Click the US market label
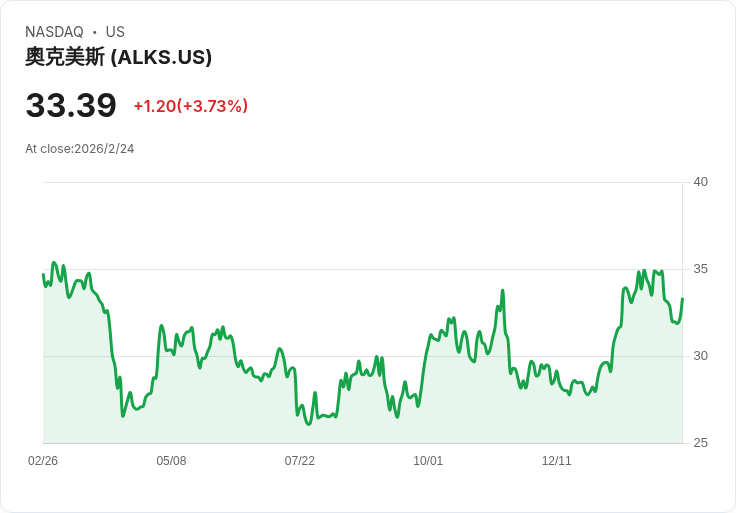736x513 pixels. 115,32
